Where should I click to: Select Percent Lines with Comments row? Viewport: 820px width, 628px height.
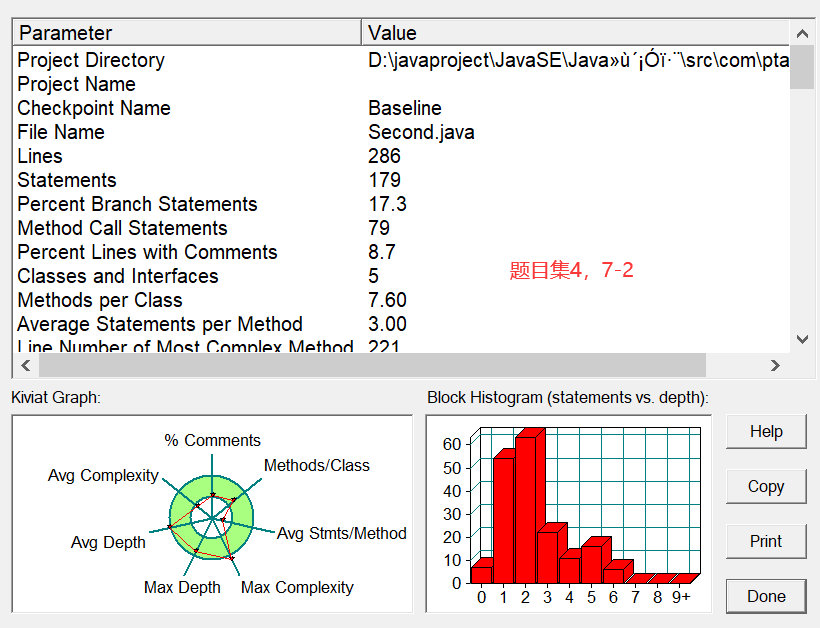pos(401,253)
